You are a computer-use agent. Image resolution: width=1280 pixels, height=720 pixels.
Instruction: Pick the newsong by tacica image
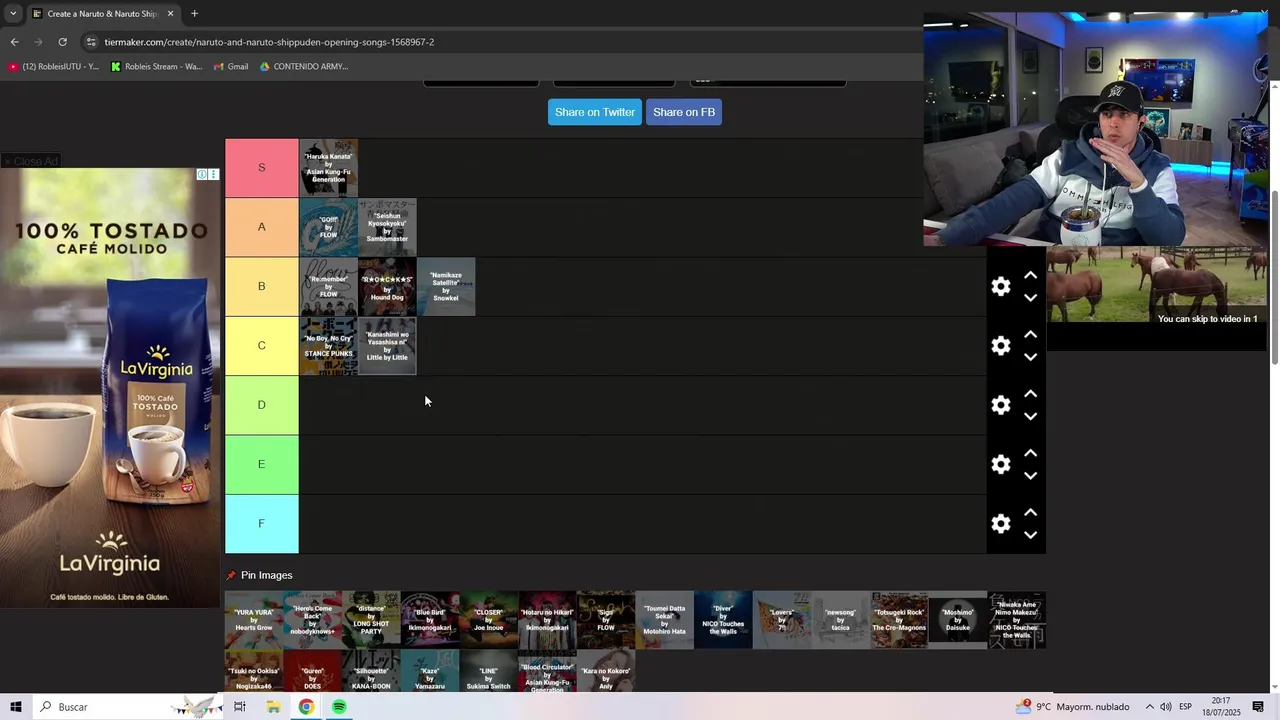[841, 620]
